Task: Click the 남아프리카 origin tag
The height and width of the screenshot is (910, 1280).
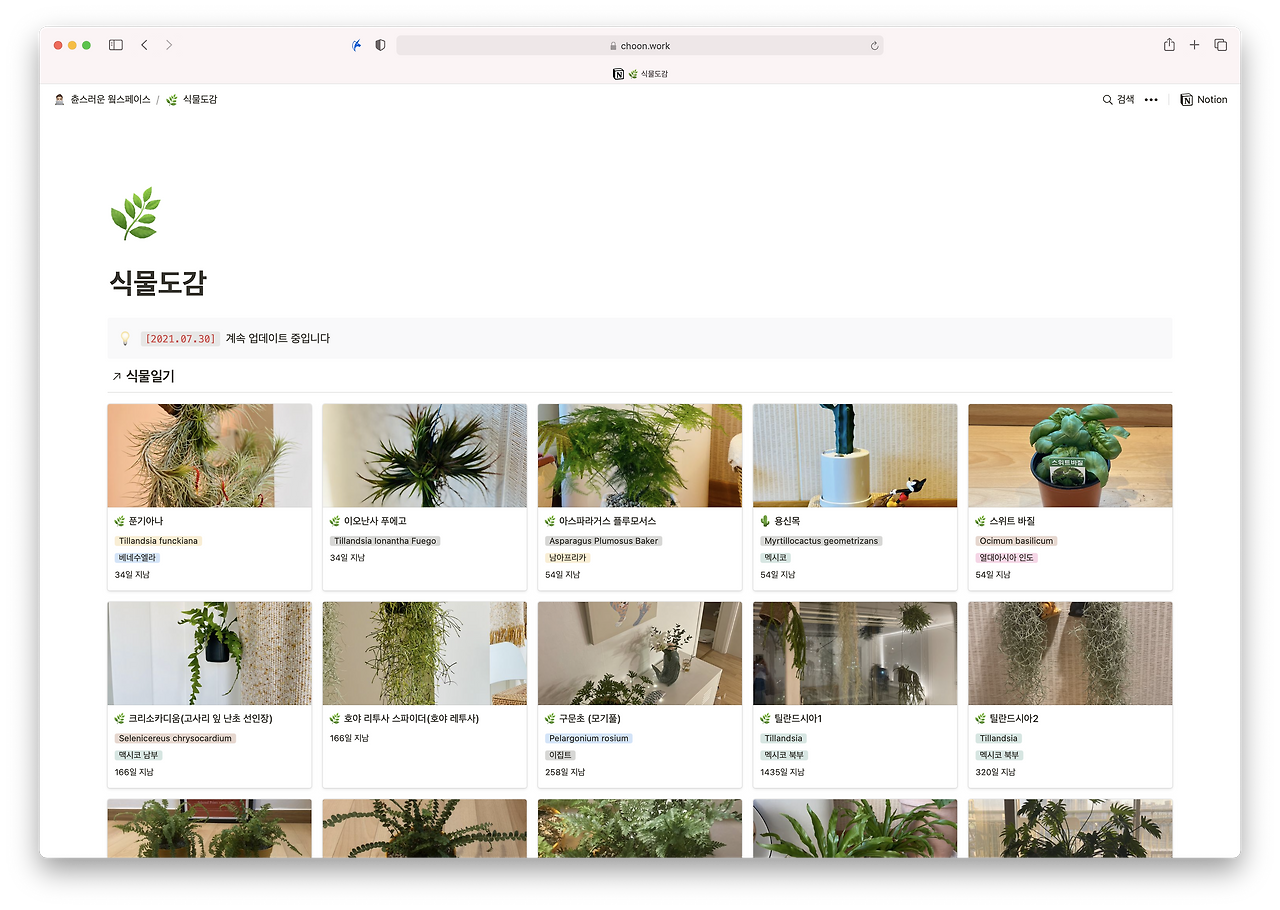Action: click(x=568, y=558)
